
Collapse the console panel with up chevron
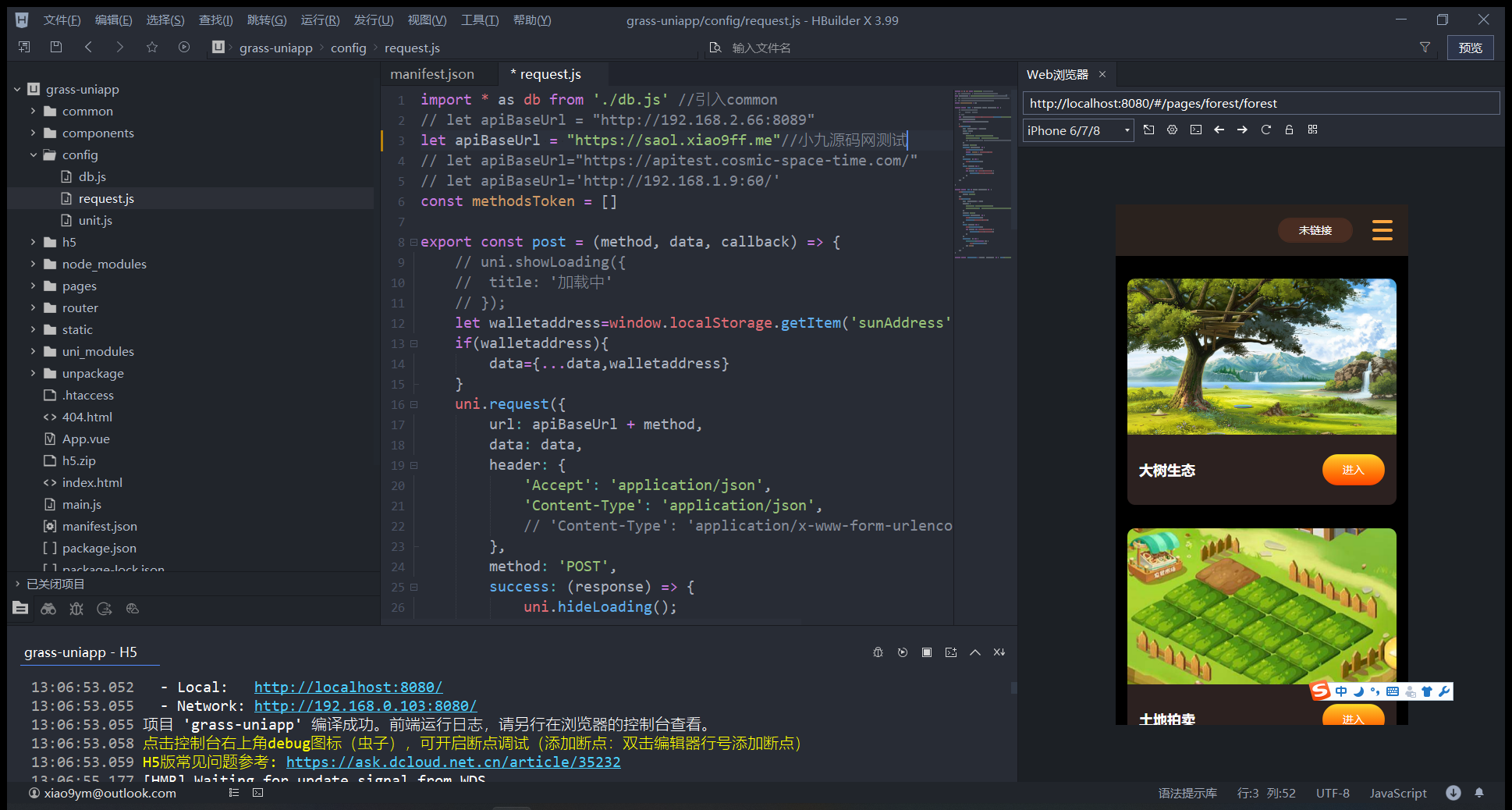tap(975, 652)
